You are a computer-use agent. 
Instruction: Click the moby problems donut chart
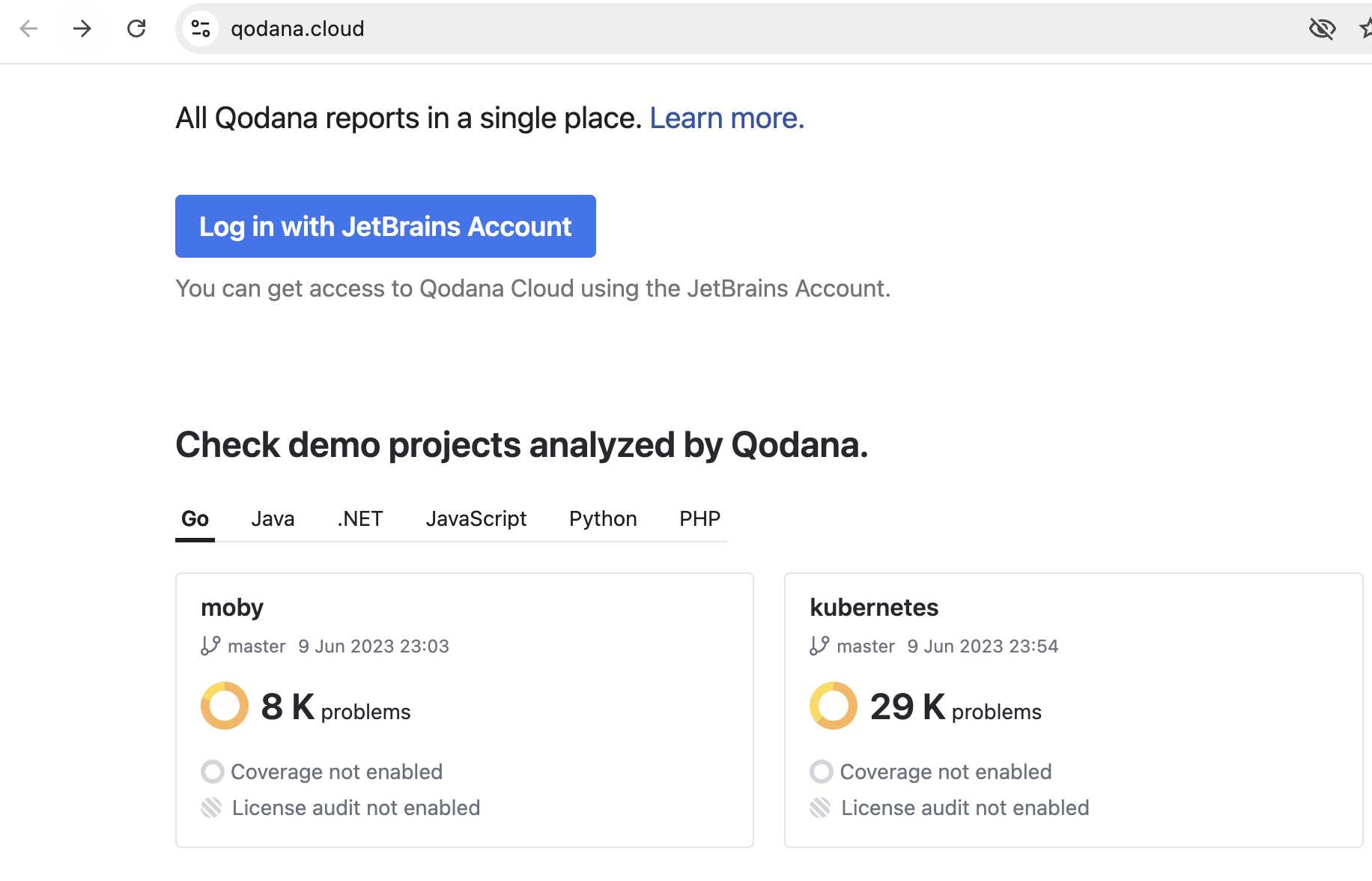pyautogui.click(x=225, y=706)
